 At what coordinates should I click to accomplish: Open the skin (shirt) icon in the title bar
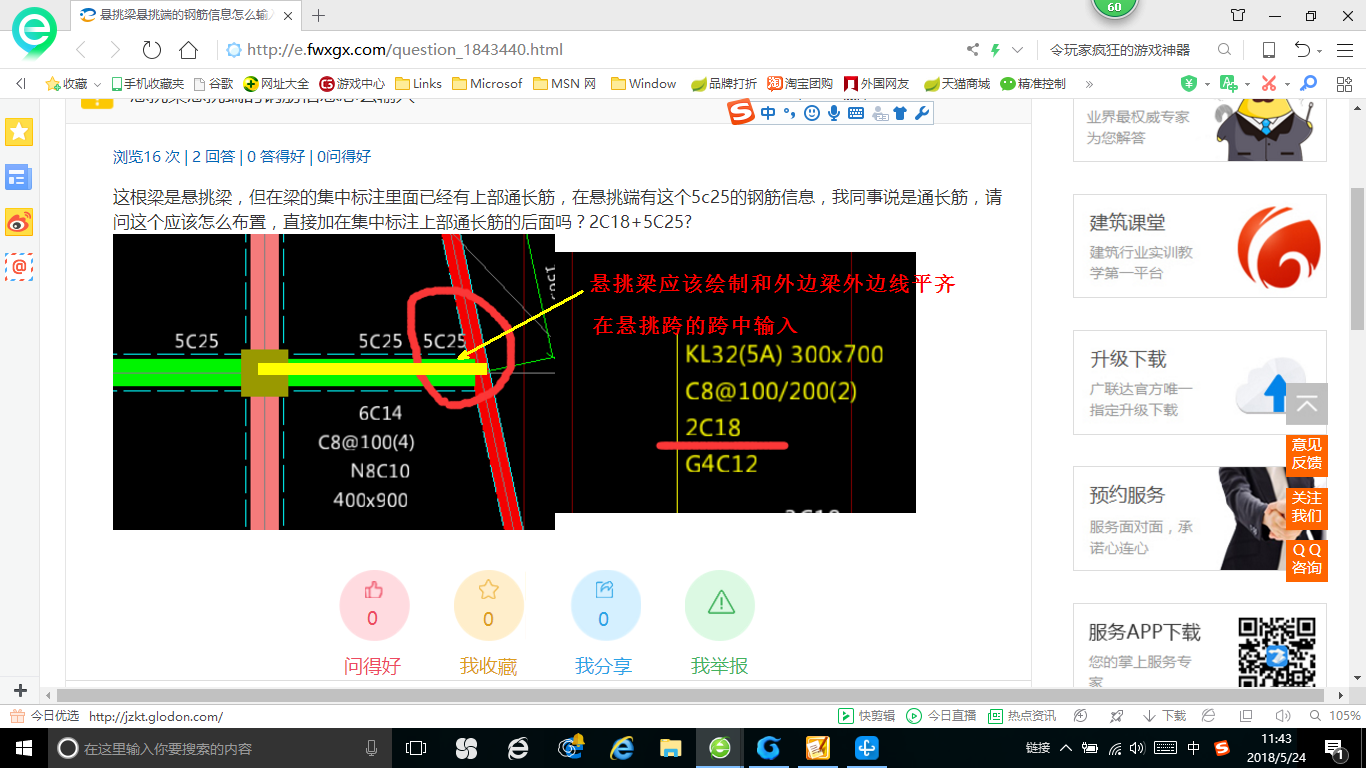click(1238, 15)
